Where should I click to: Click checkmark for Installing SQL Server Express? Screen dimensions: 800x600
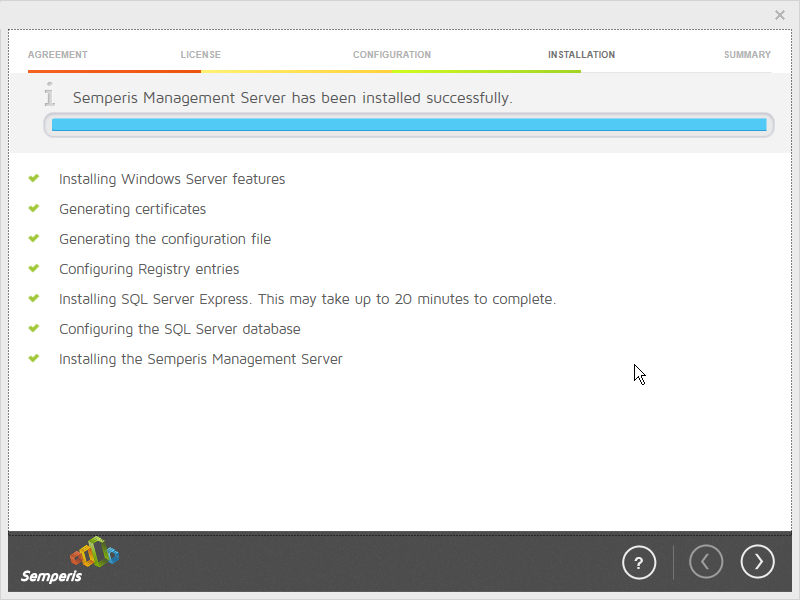click(34, 299)
